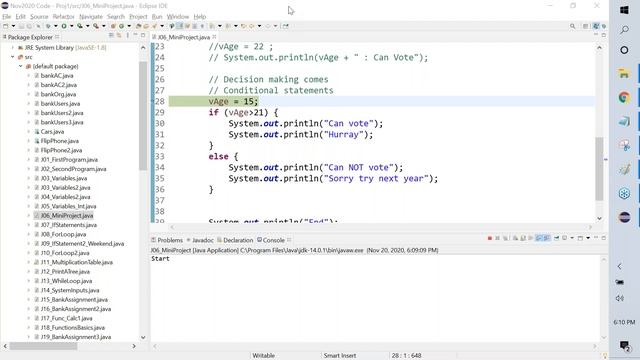Click Display Selected Console icon

tap(564, 238)
